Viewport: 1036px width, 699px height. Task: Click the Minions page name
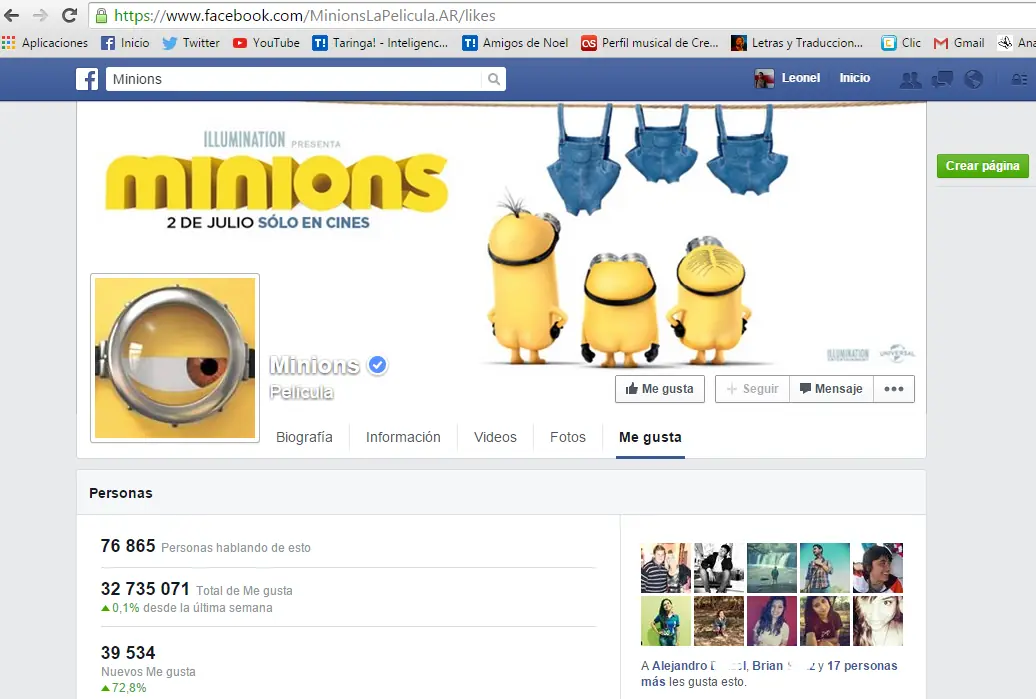point(314,365)
